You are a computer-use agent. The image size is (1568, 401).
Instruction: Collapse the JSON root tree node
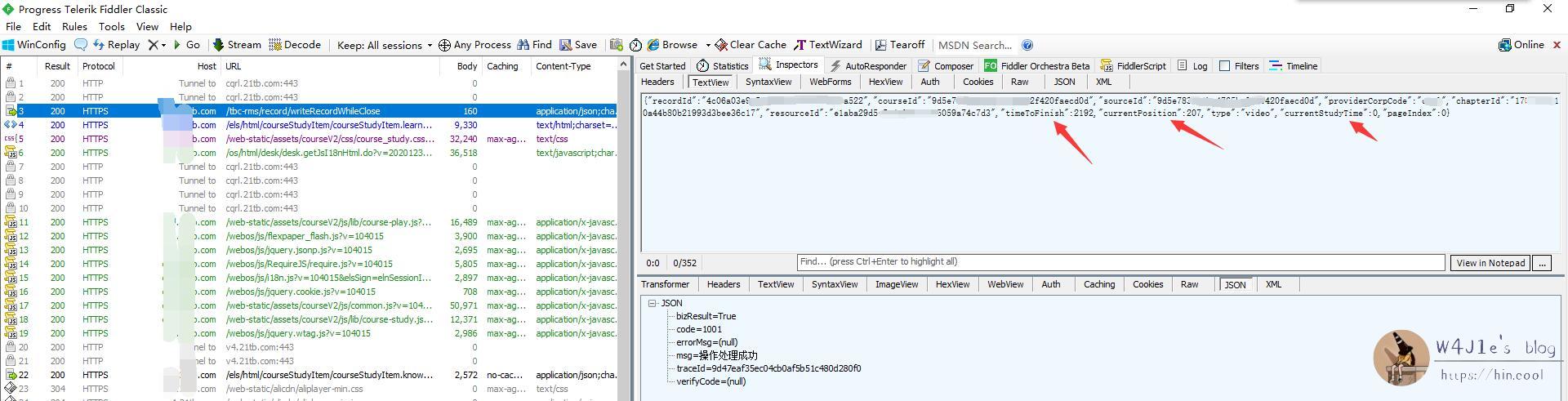click(x=653, y=303)
